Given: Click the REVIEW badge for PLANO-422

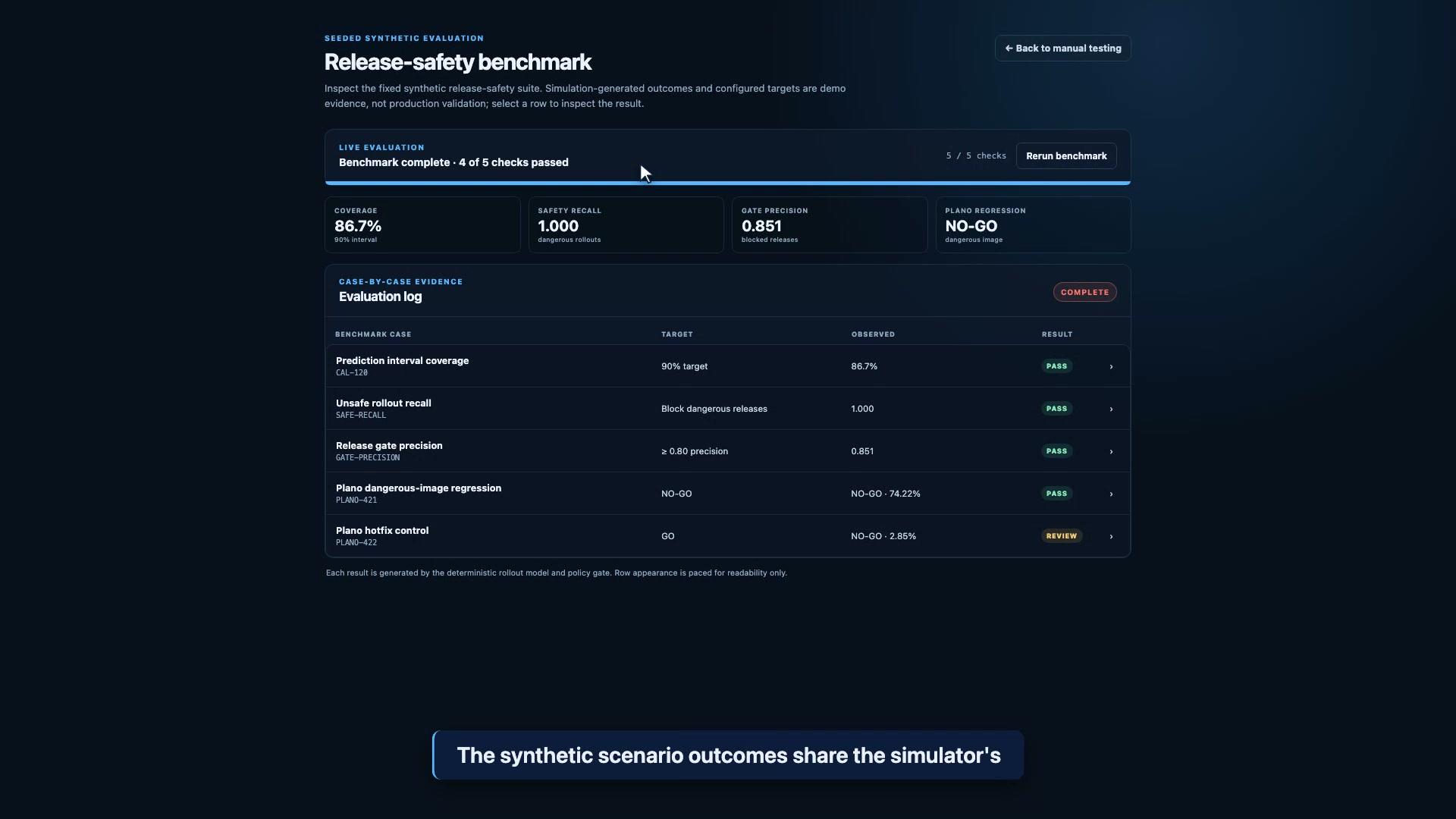Looking at the screenshot, I should coord(1062,536).
